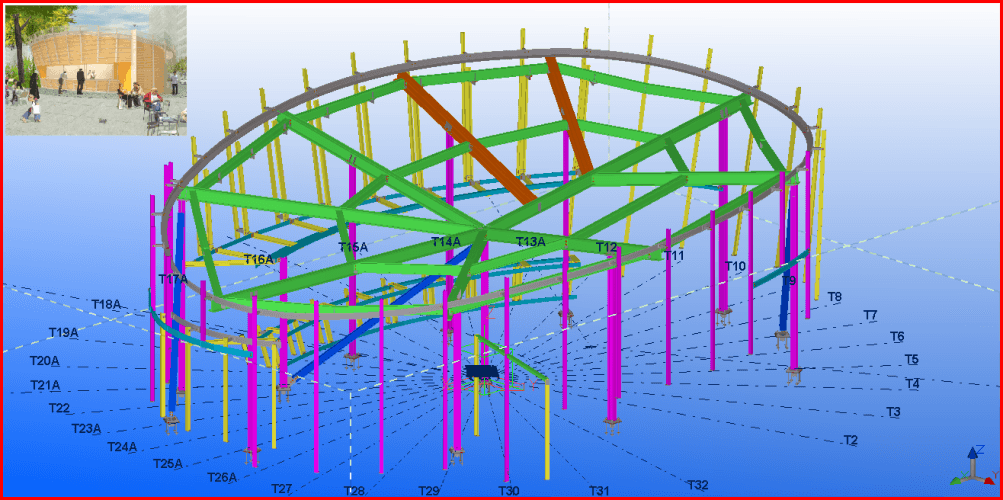
Task: Pick grid label T10
Action: pos(735,266)
